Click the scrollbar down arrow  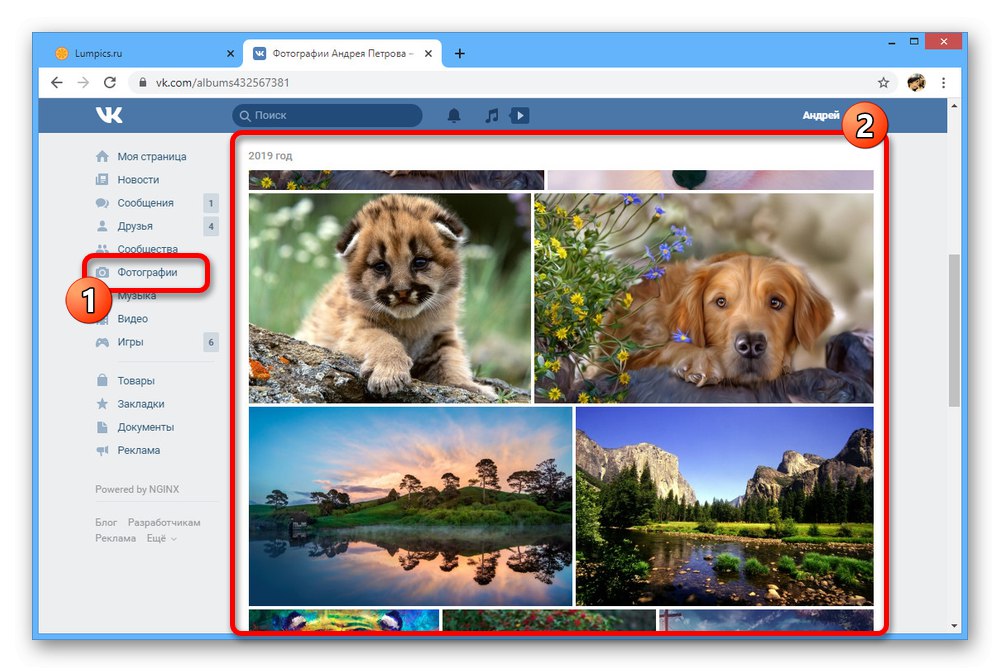coord(953,625)
